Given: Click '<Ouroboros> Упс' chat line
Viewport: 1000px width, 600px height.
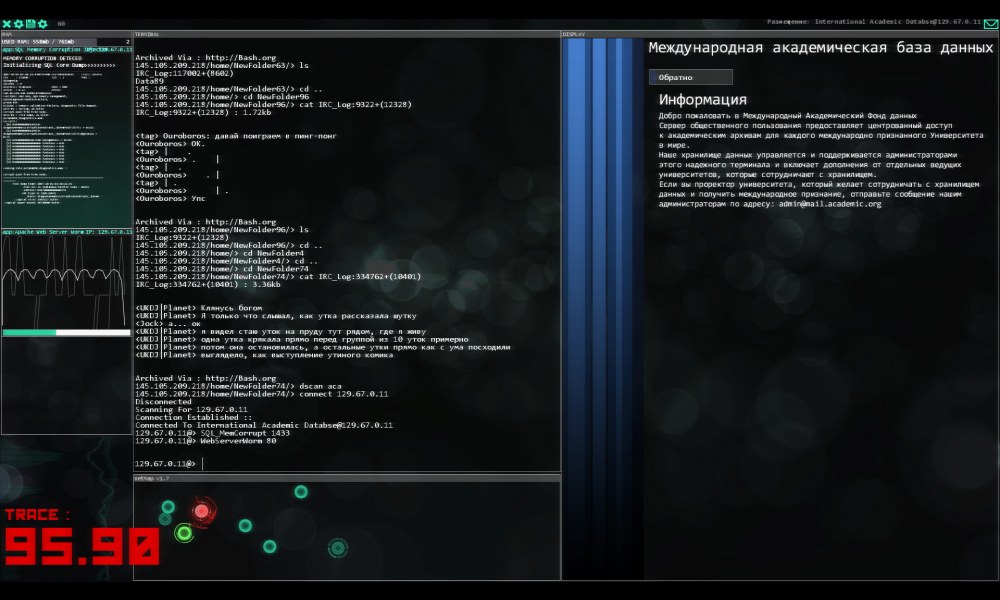Looking at the screenshot, I should pos(170,198).
